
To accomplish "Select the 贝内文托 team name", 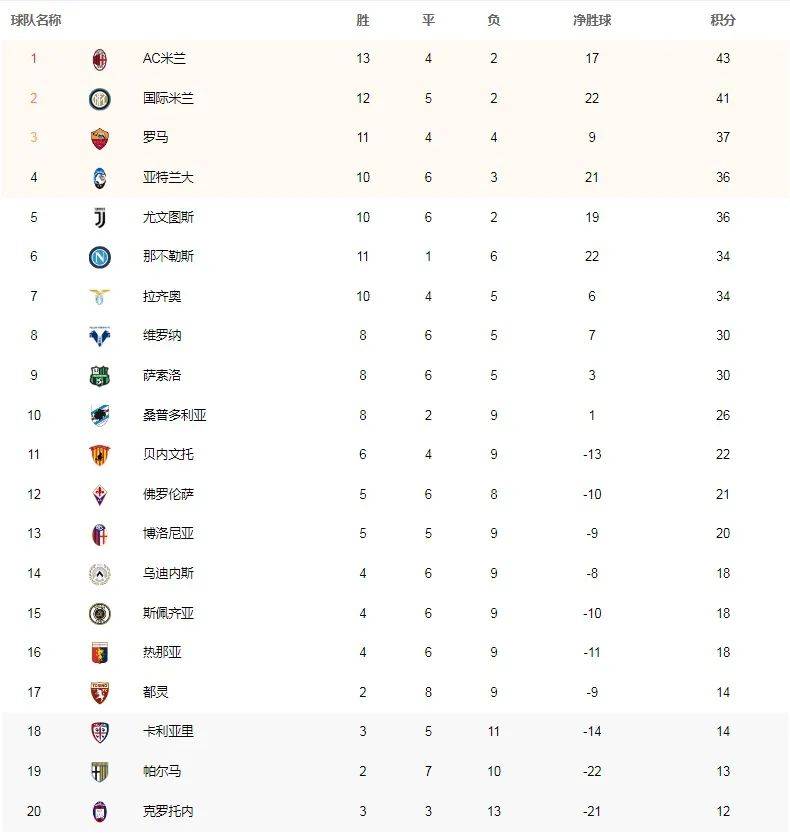I will coord(168,454).
